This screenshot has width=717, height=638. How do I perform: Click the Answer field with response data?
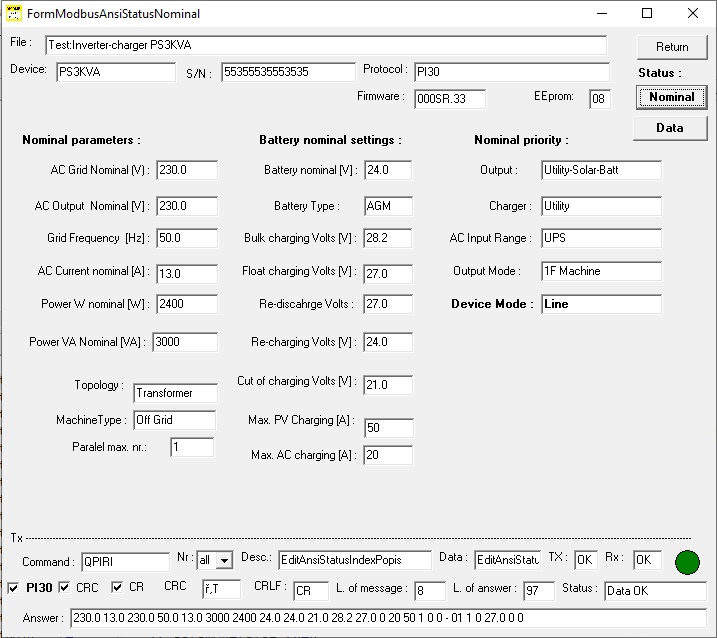coord(388,618)
